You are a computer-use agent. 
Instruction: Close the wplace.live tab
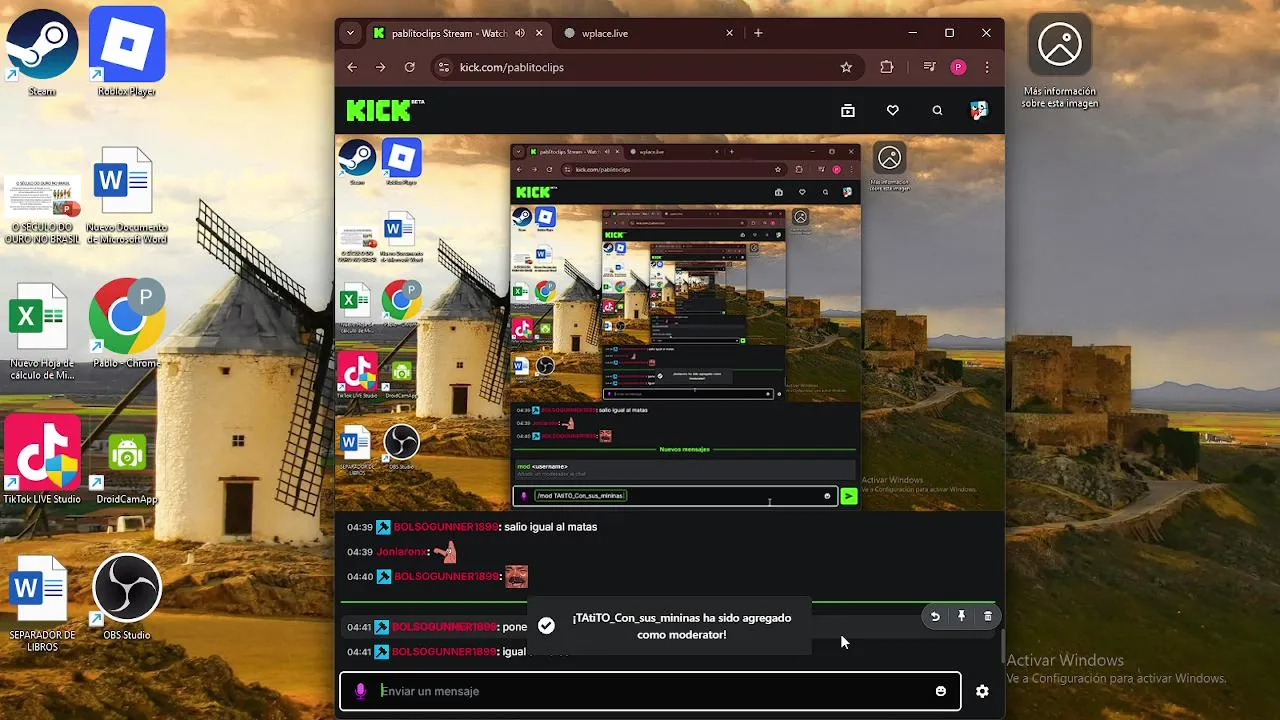coord(729,33)
